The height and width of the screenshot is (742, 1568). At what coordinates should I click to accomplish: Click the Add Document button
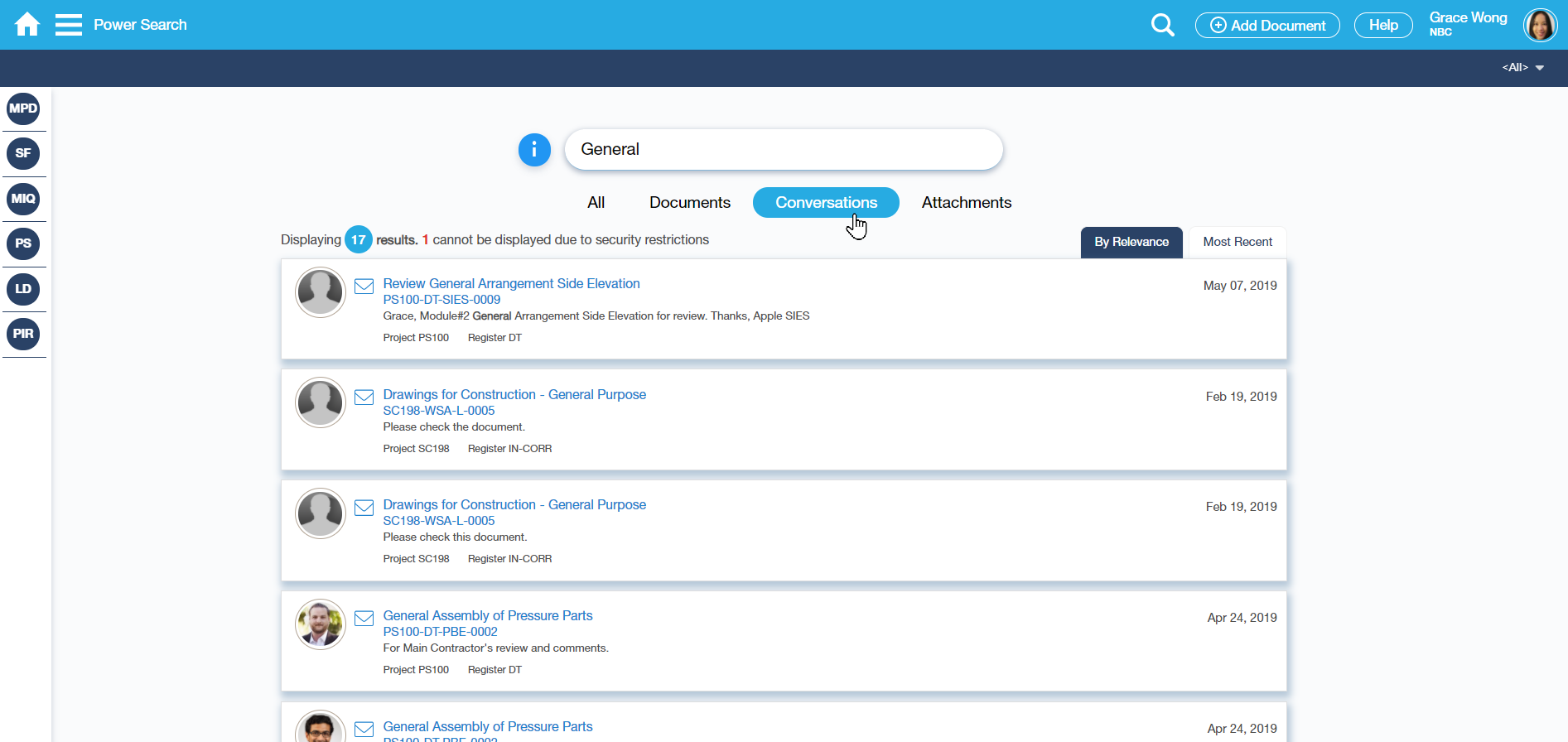point(1266,26)
